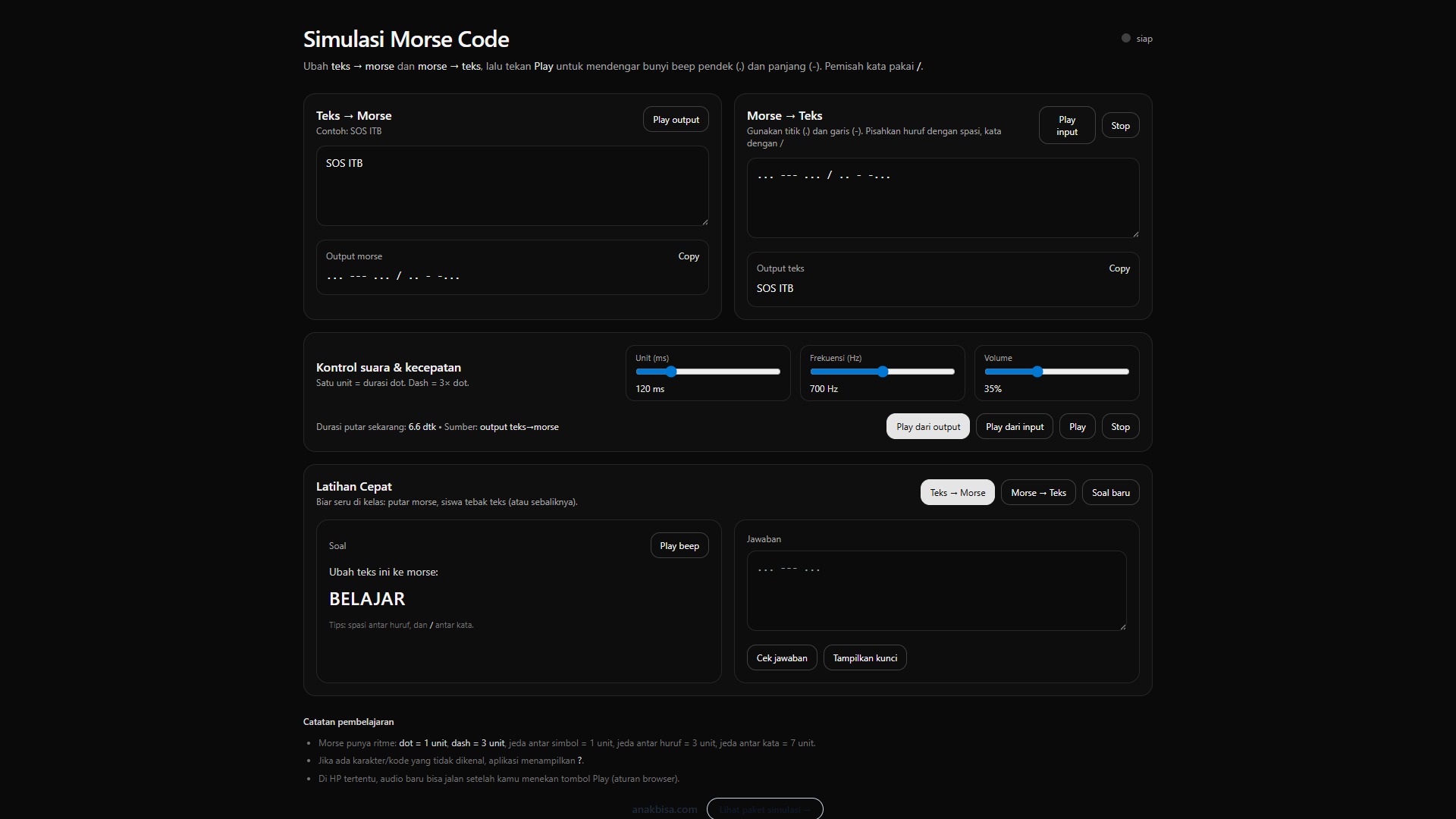Click the BELAJAR question word

[367, 599]
